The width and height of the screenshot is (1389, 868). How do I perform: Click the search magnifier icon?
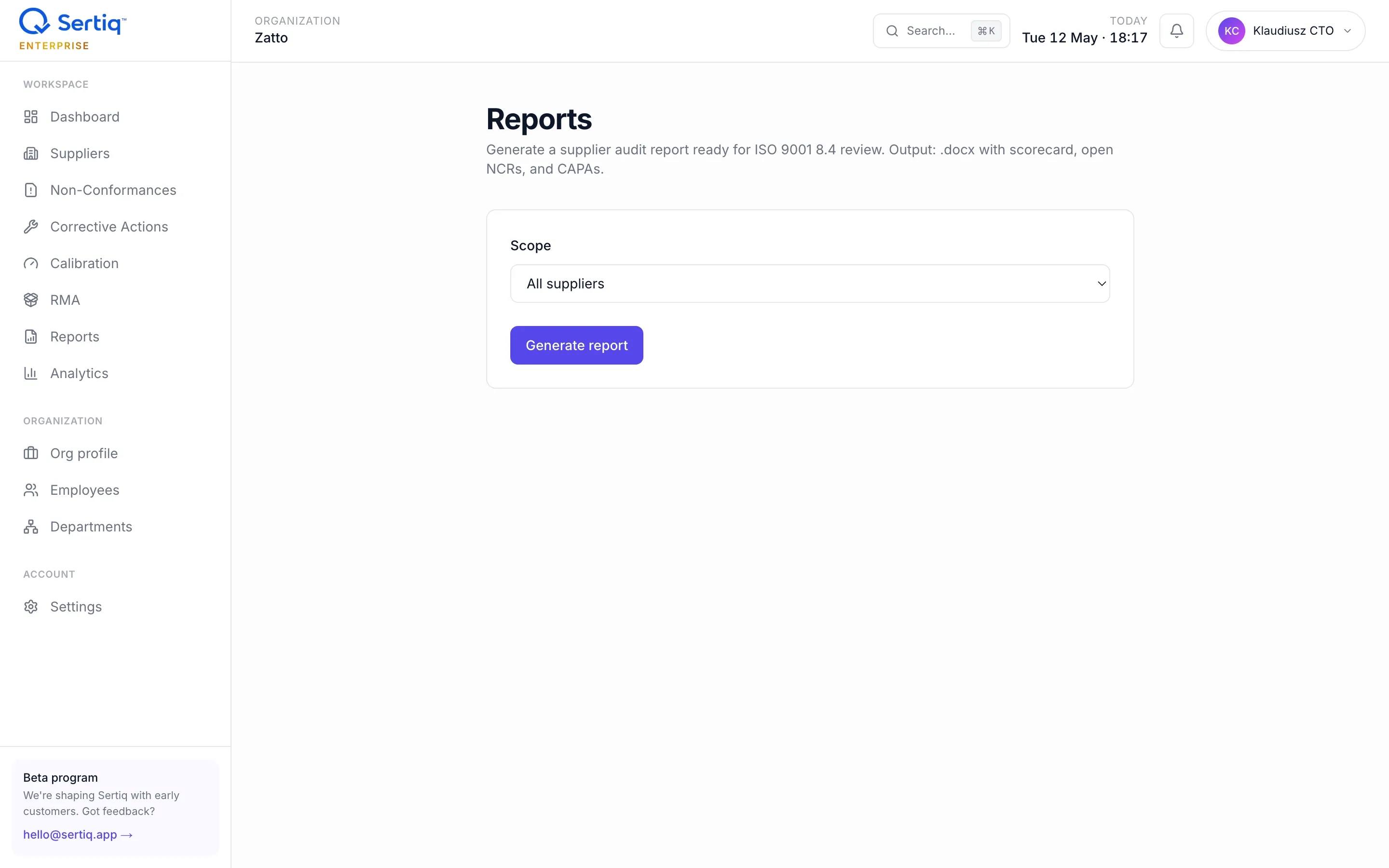point(892,31)
